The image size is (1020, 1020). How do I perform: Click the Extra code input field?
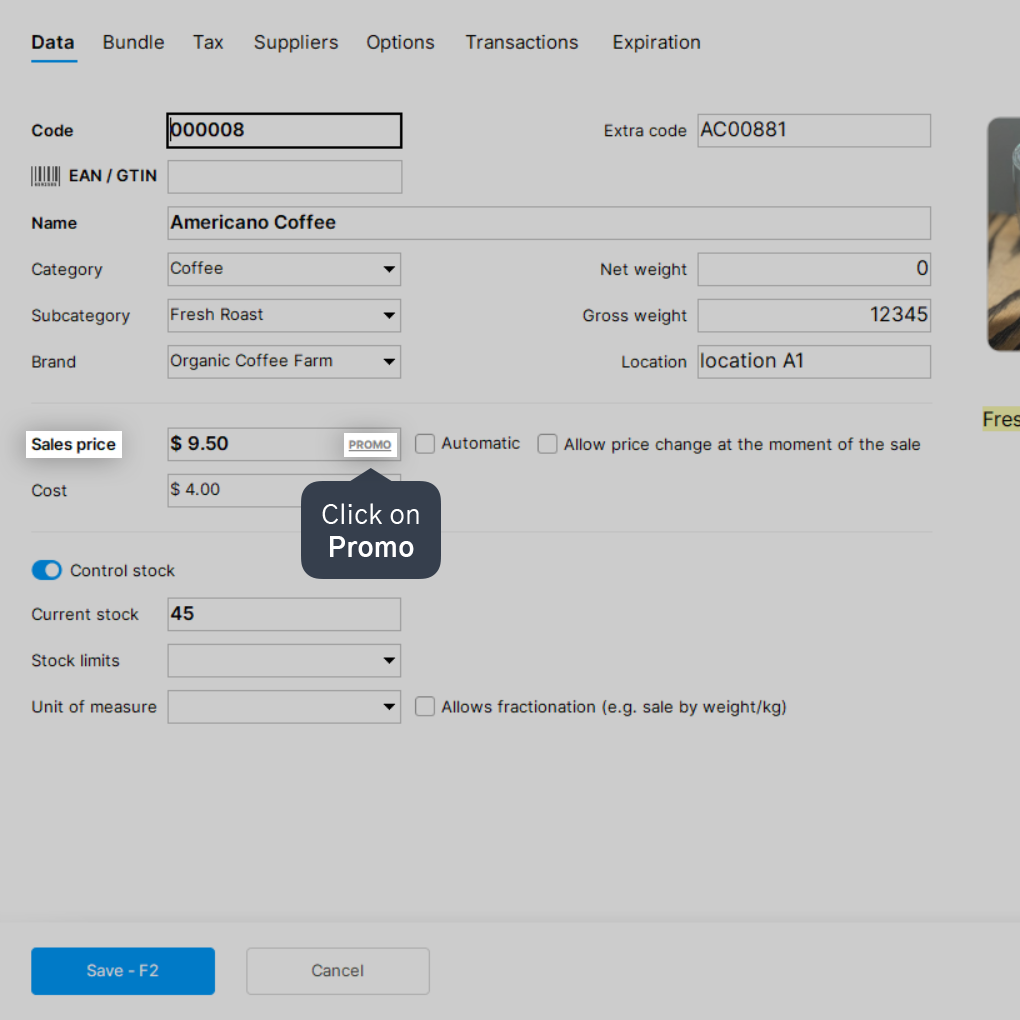pos(814,131)
